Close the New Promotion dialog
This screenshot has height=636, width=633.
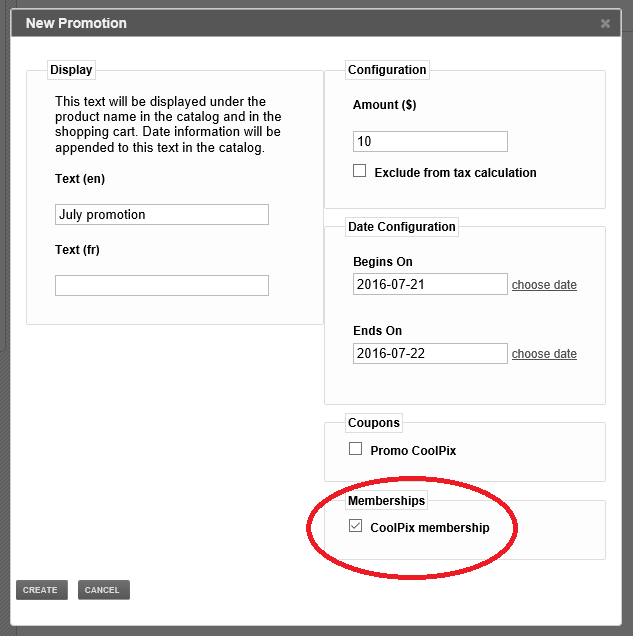605,24
